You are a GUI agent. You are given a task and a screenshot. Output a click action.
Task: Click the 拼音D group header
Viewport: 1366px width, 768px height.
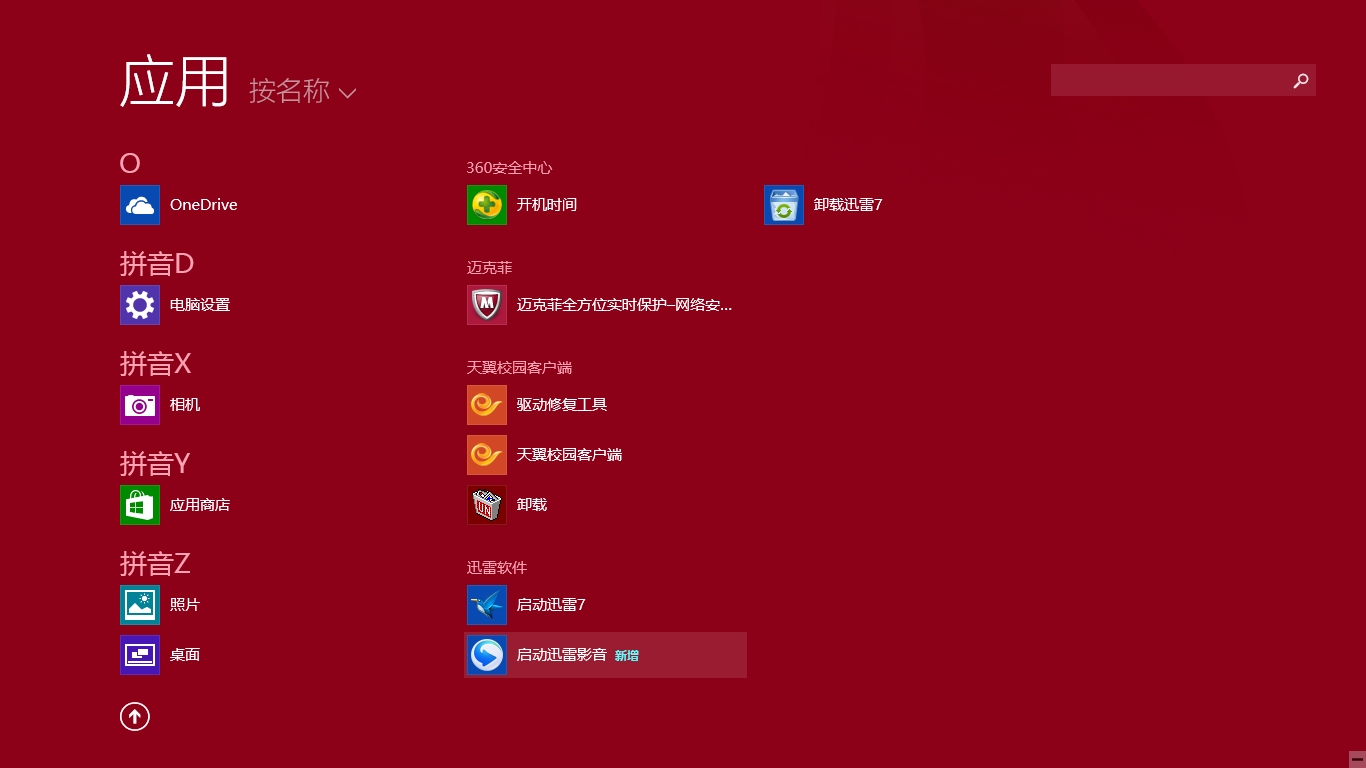click(157, 264)
